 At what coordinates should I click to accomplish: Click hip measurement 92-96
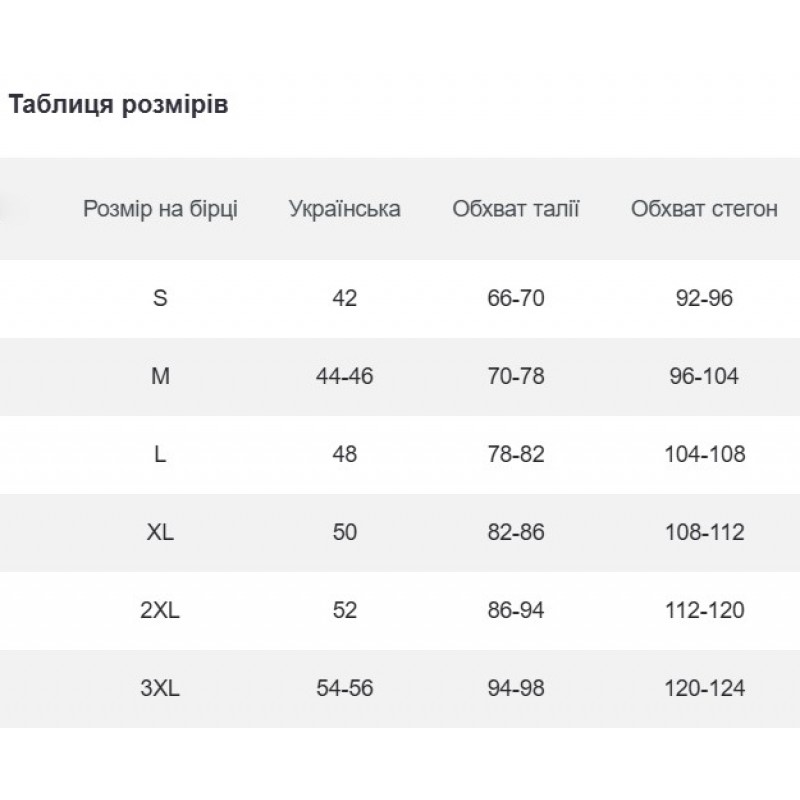(704, 298)
